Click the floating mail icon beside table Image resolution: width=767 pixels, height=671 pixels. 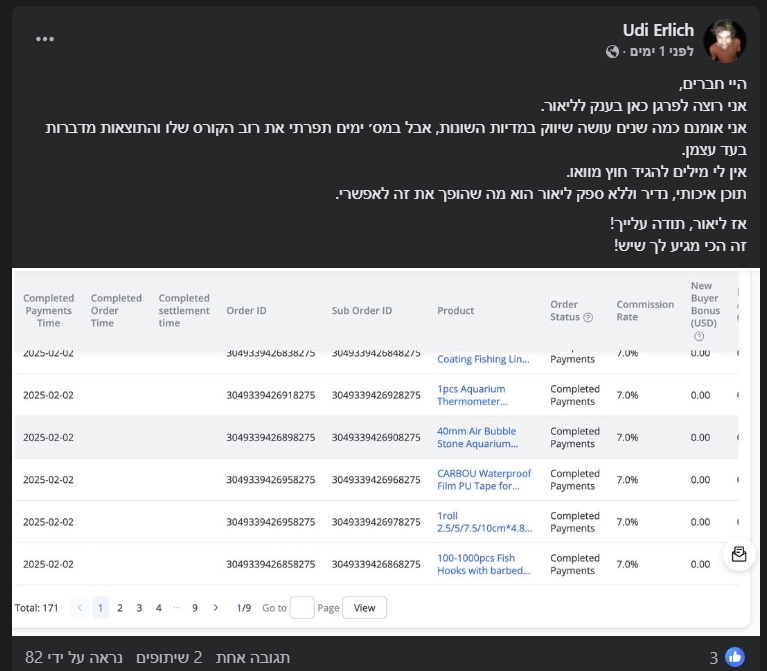click(x=739, y=554)
